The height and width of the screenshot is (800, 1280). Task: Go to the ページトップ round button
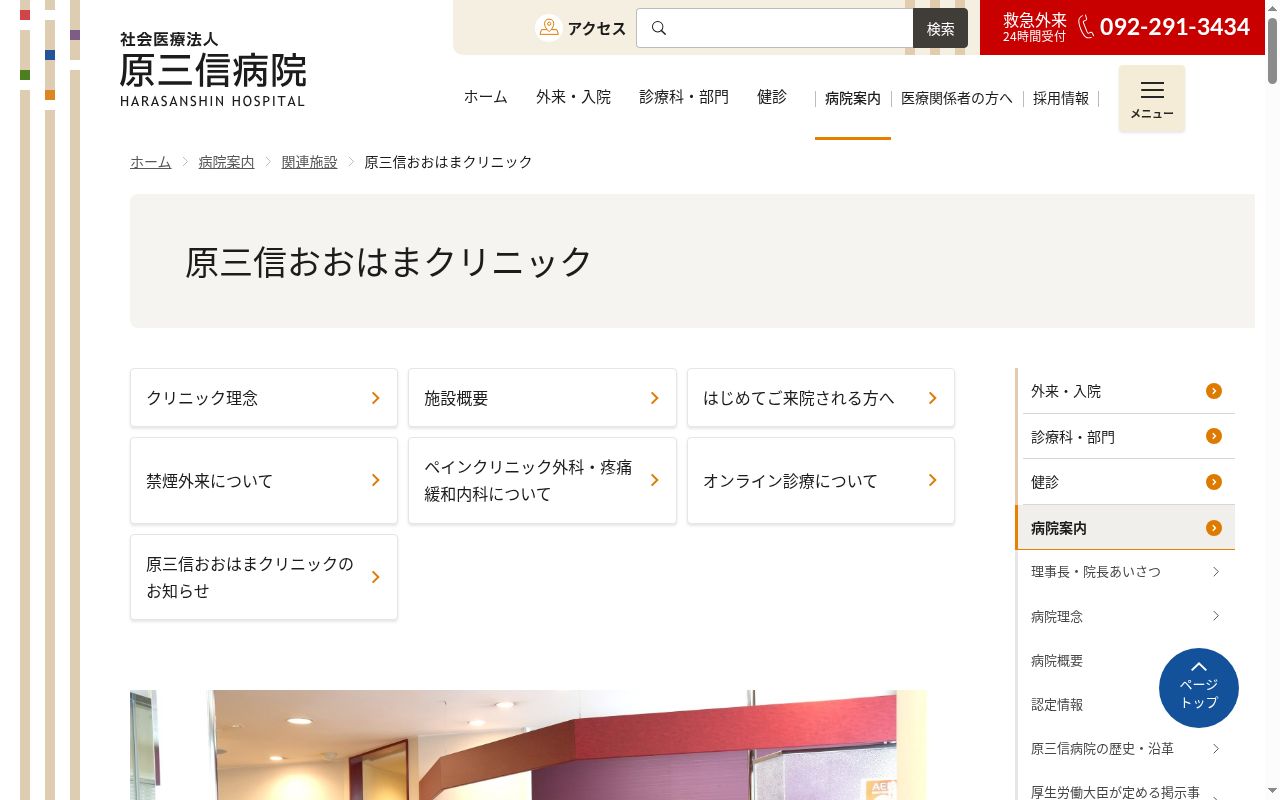(1199, 688)
